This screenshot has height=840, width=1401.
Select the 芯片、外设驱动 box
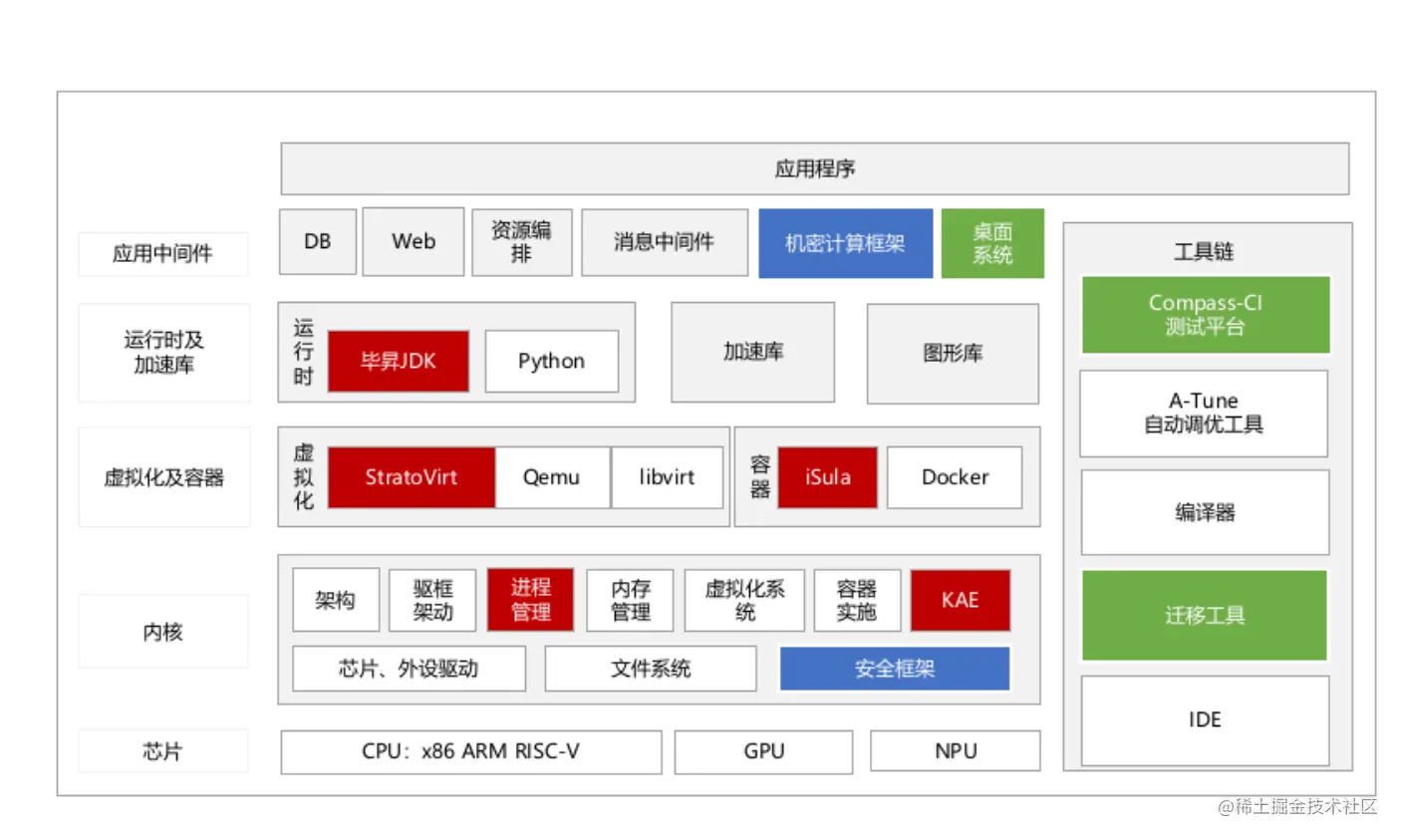409,669
